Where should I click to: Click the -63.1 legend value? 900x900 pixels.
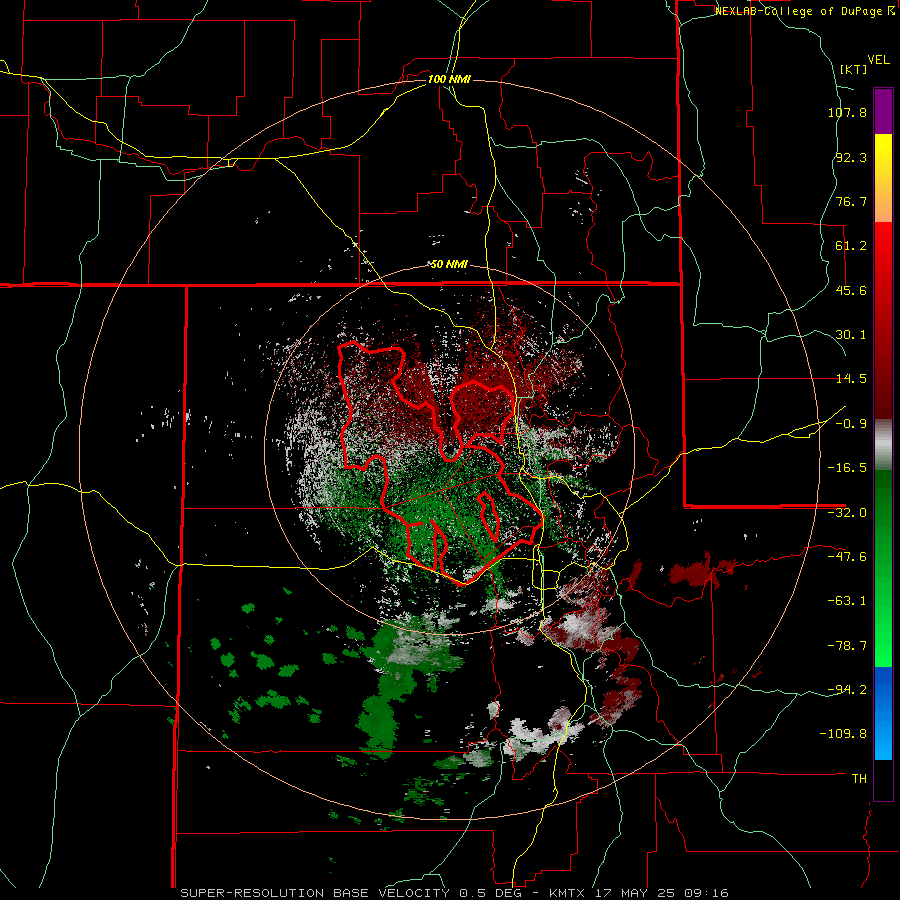click(847, 601)
